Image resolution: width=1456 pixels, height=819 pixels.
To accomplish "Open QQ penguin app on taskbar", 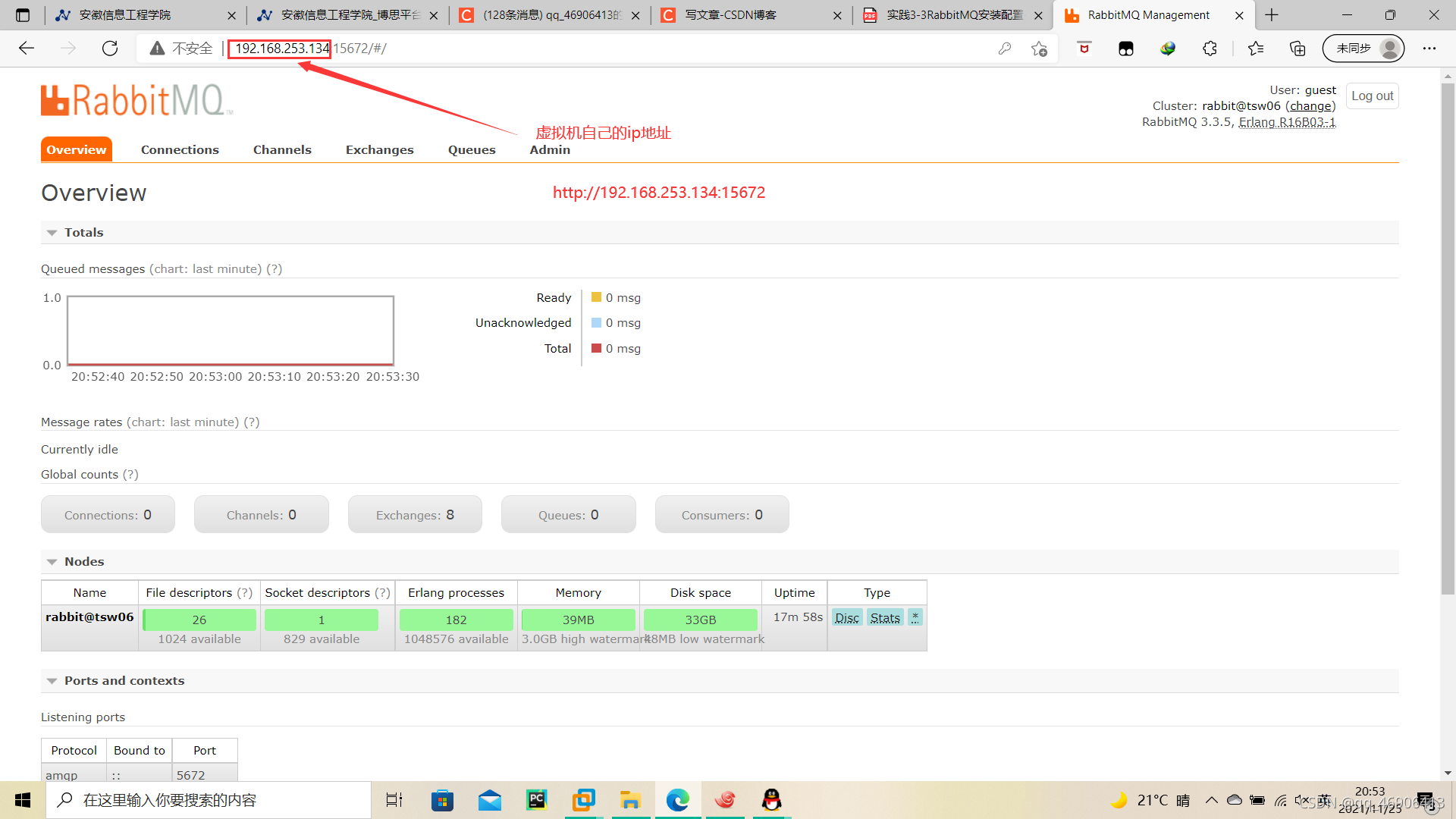I will (x=772, y=800).
